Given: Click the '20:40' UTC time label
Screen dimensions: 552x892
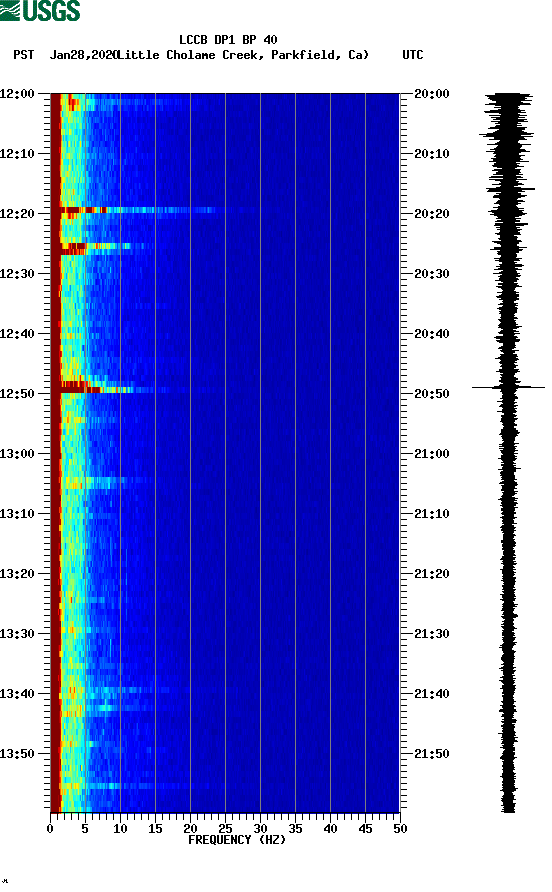Looking at the screenshot, I should 431,334.
